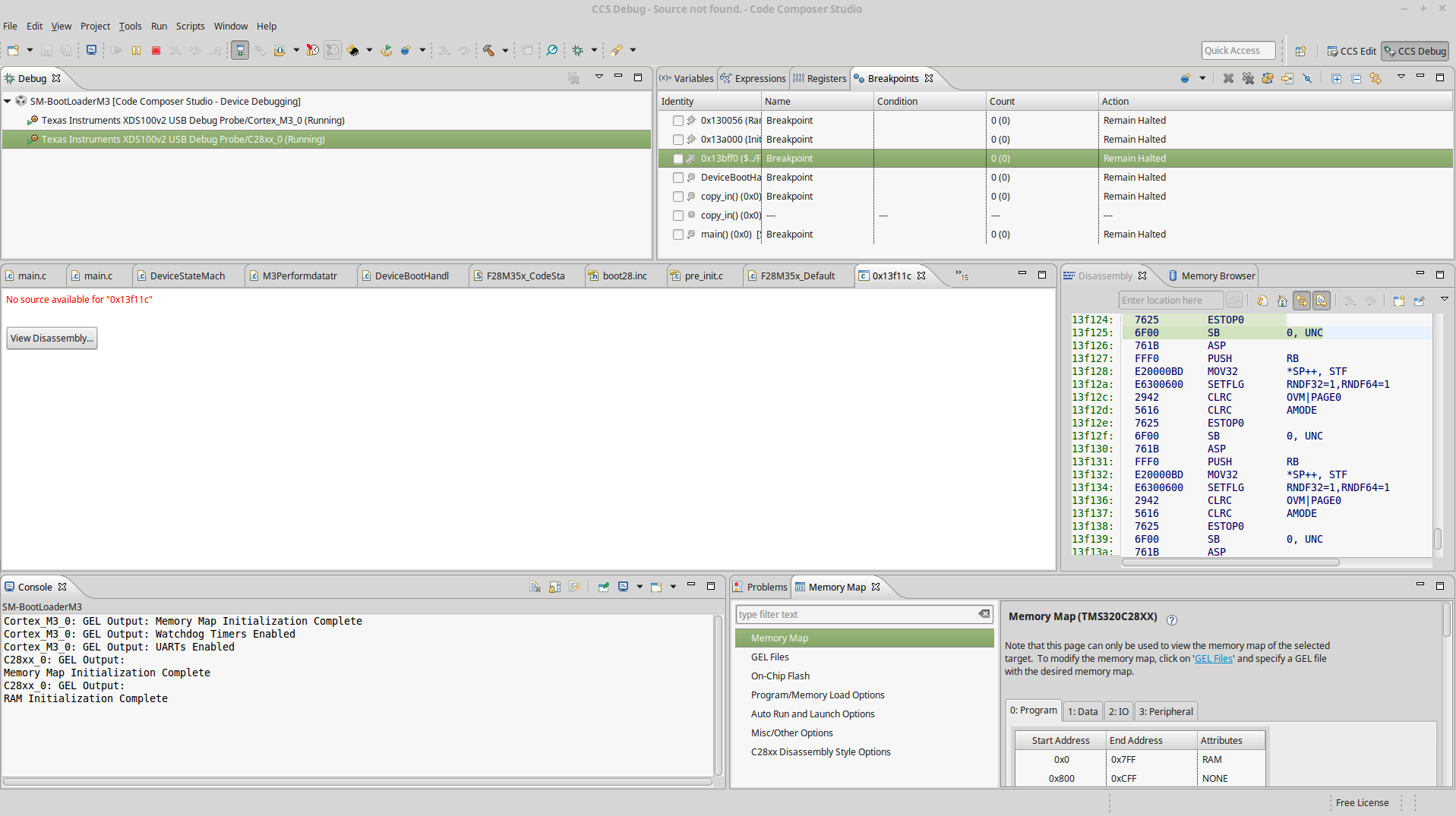Click the View Disassembly button
Viewport: 1456px width, 816px height.
coord(52,339)
